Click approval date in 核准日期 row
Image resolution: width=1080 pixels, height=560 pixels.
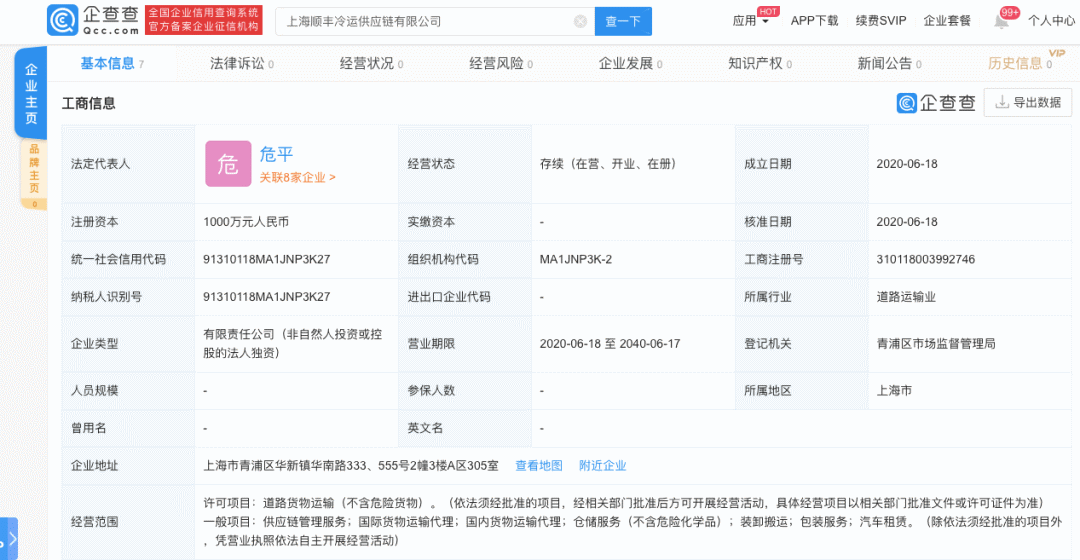point(906,222)
